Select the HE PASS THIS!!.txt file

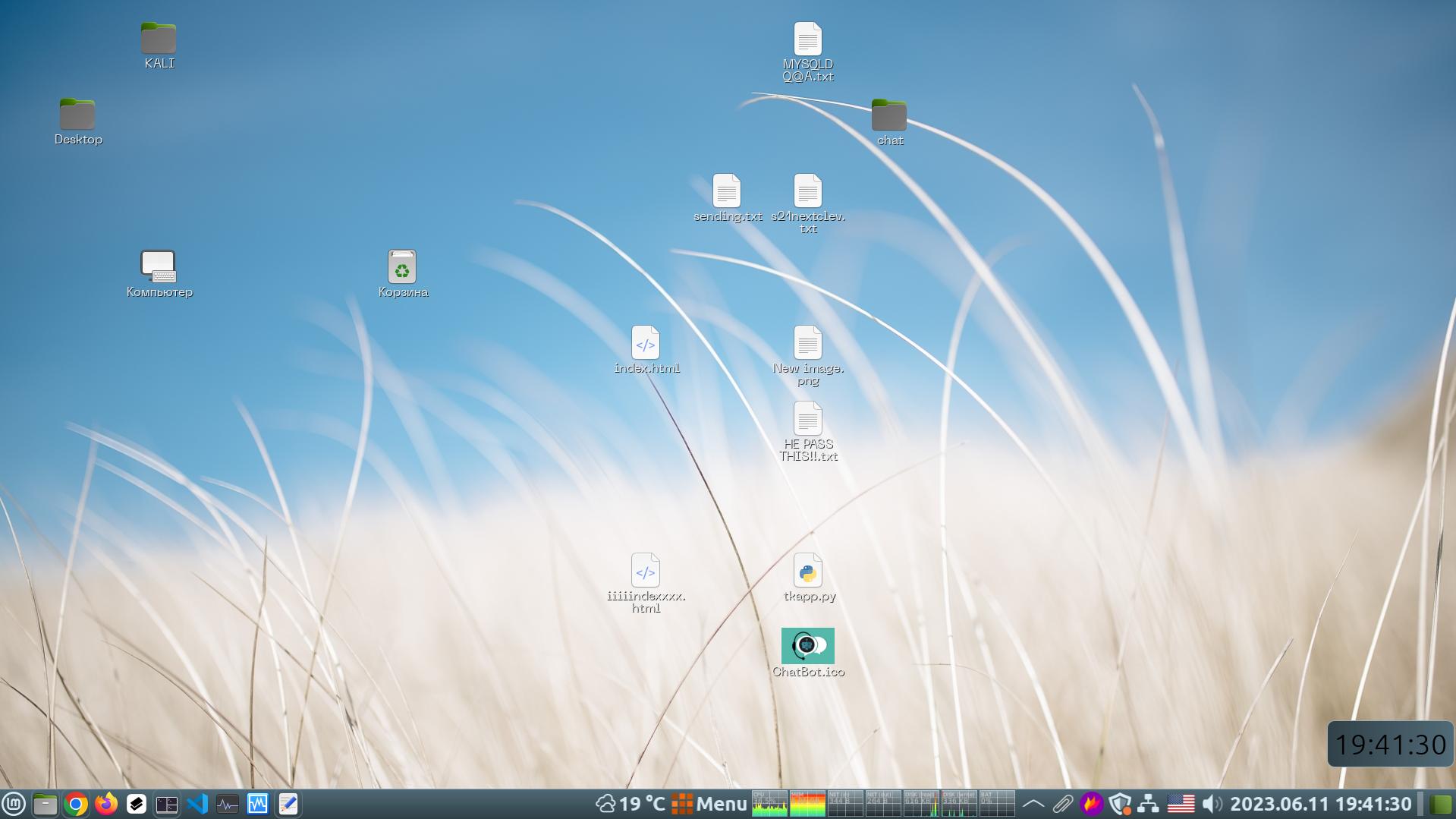coord(808,432)
